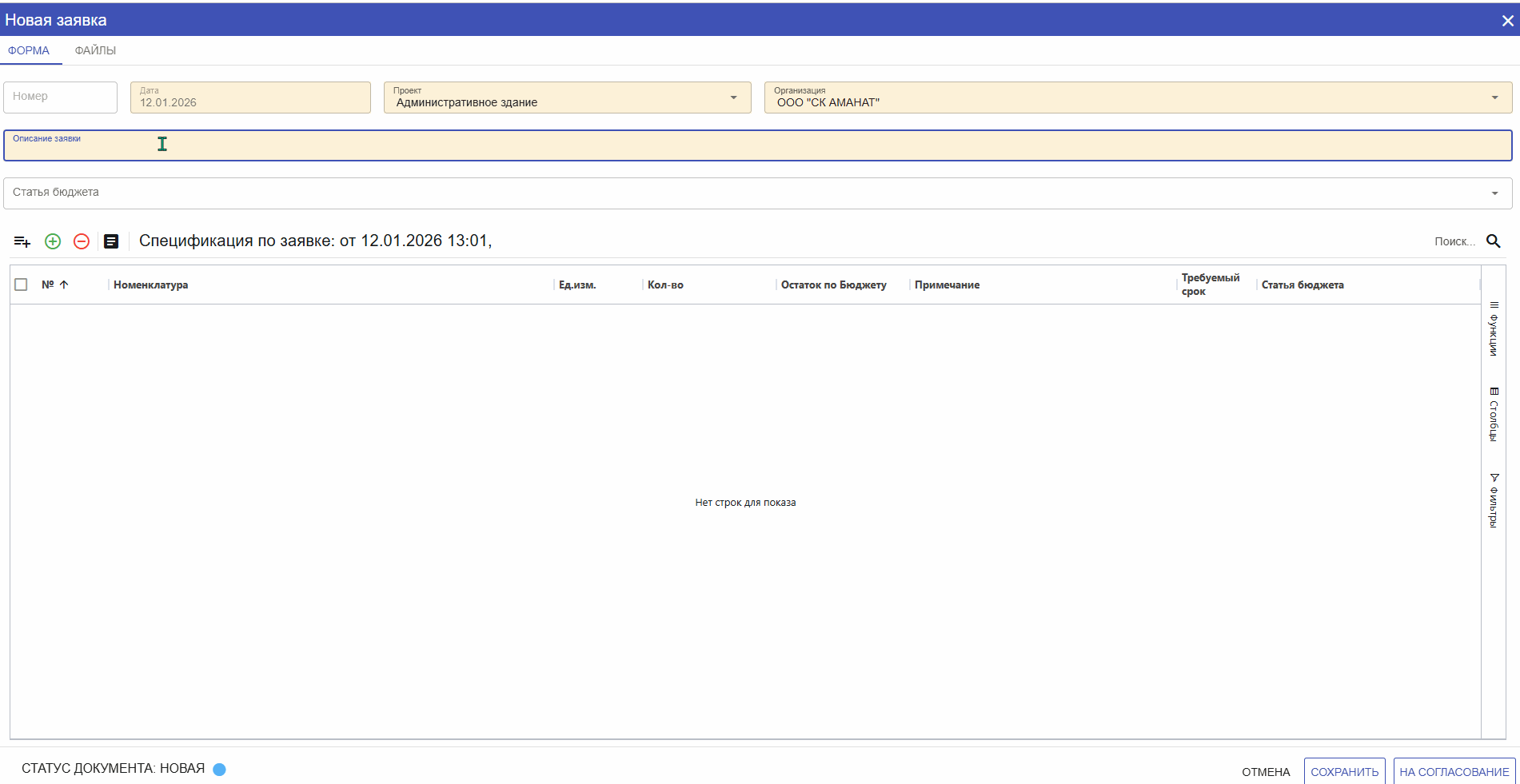Open the black notes document icon

coord(111,241)
